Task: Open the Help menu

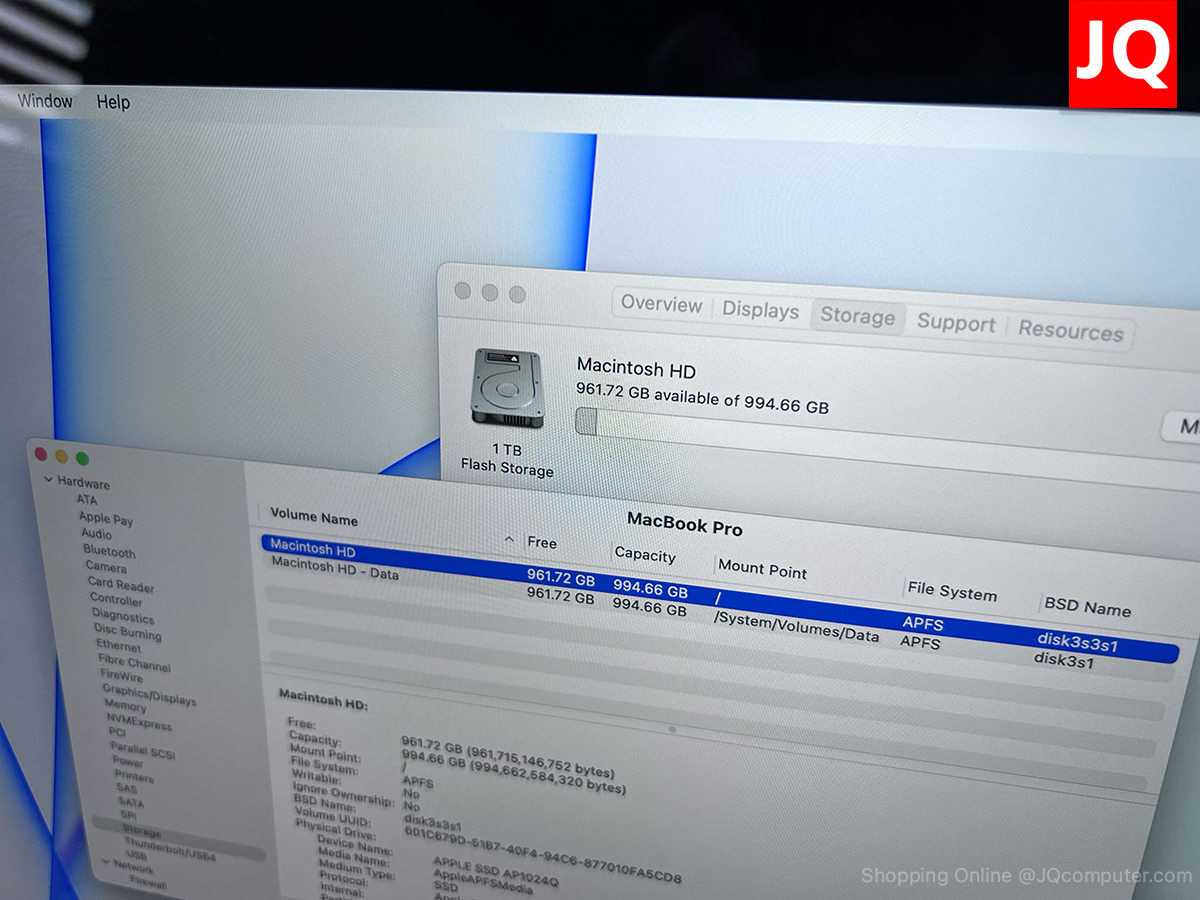Action: coord(113,102)
